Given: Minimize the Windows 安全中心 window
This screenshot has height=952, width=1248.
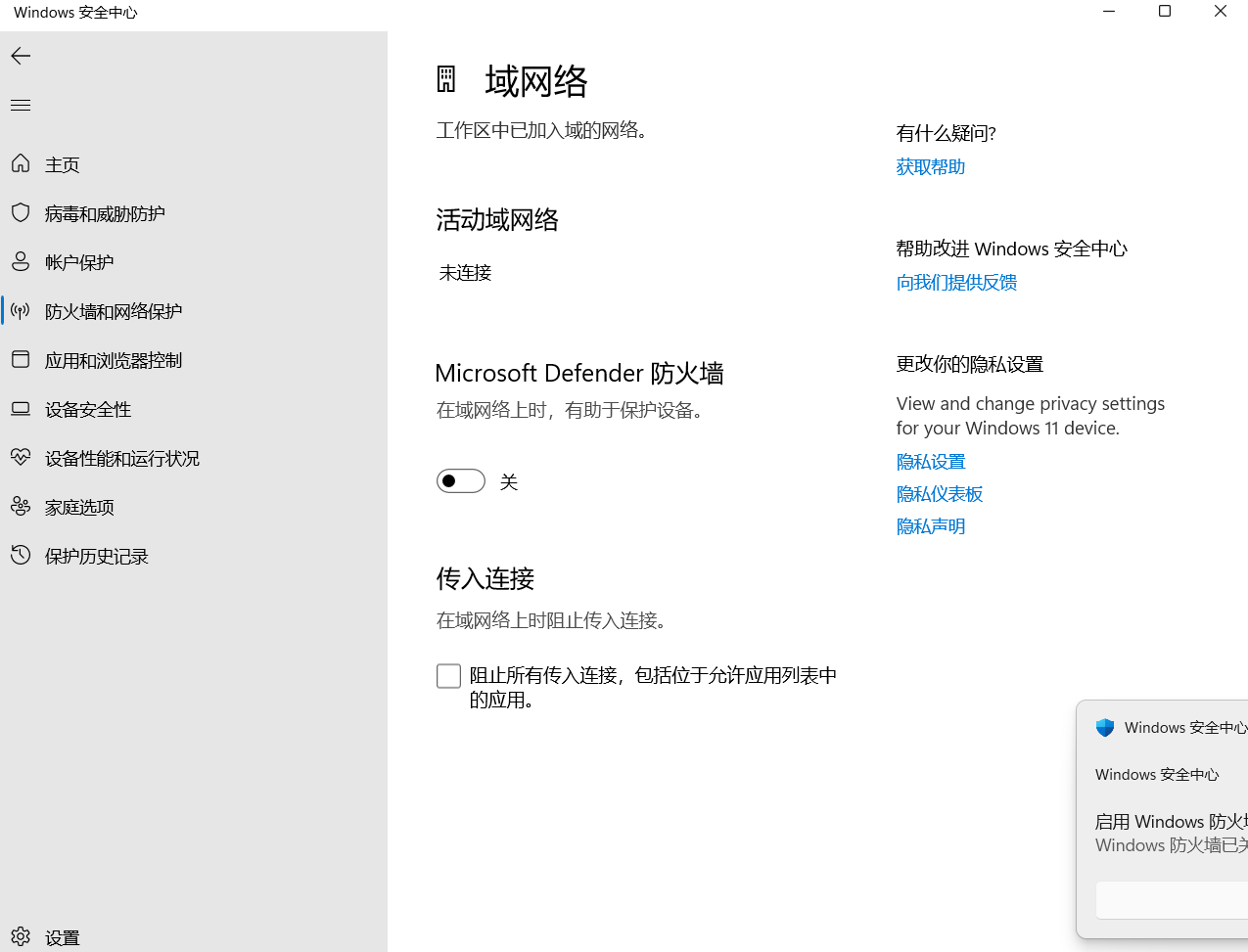Looking at the screenshot, I should [x=1109, y=12].
